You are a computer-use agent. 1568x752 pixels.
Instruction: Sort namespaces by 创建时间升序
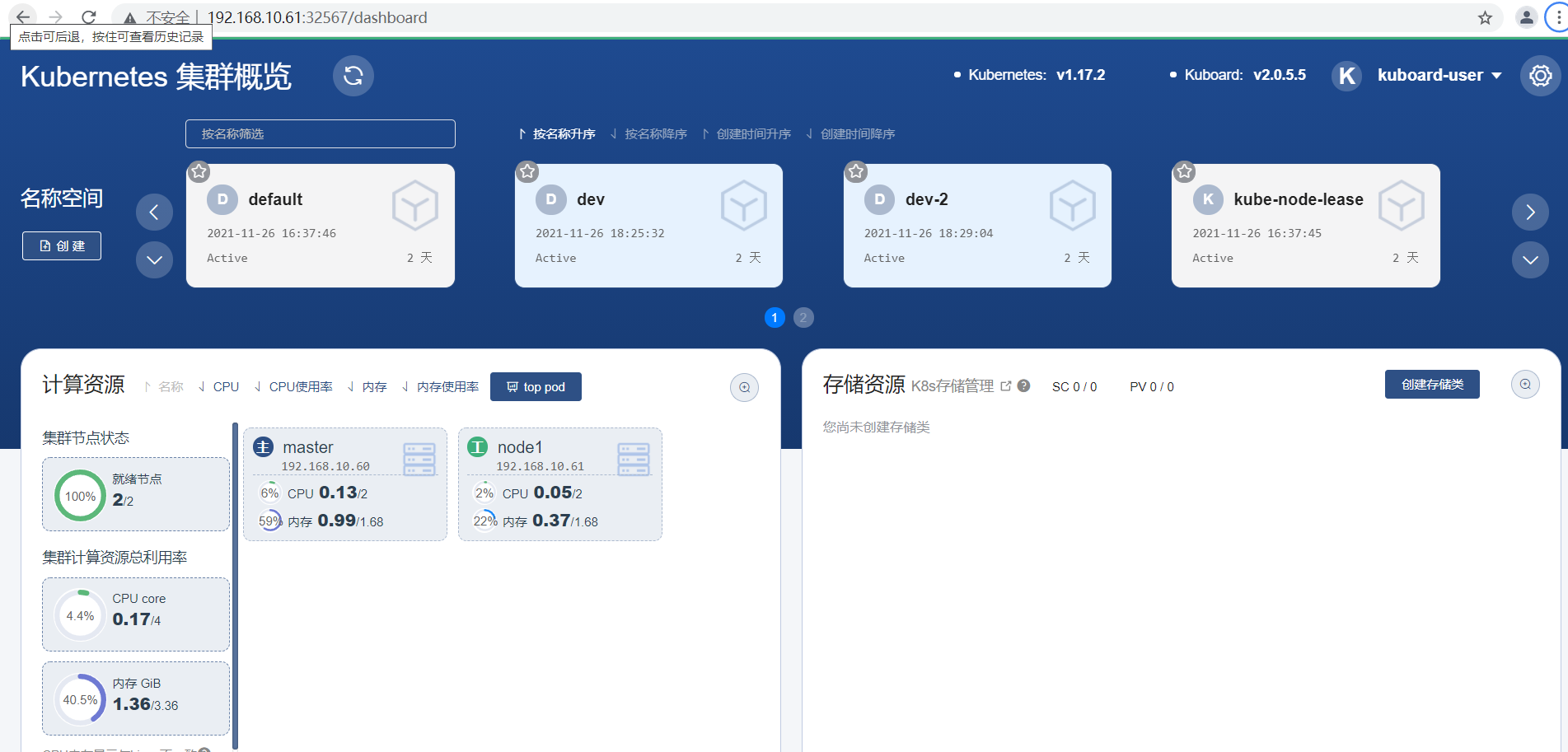(752, 133)
